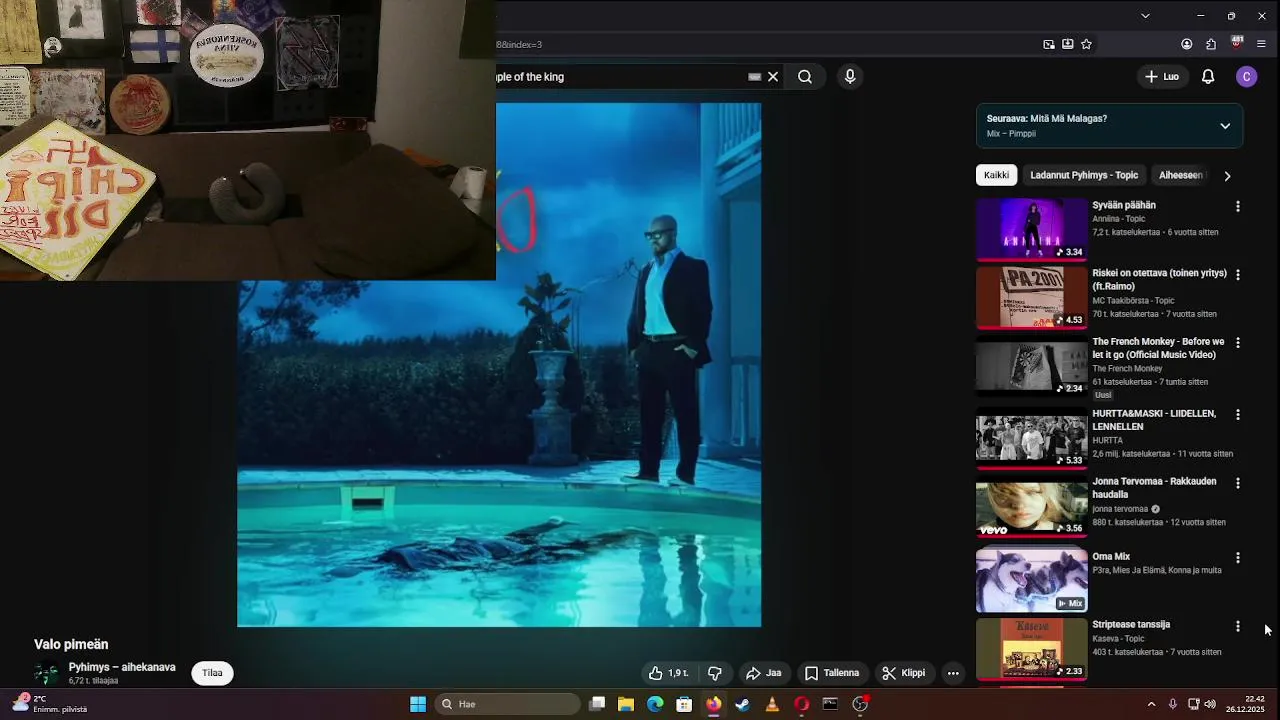Open Jonna Tervomaa Rakkauden haudalla title

click(x=1154, y=488)
